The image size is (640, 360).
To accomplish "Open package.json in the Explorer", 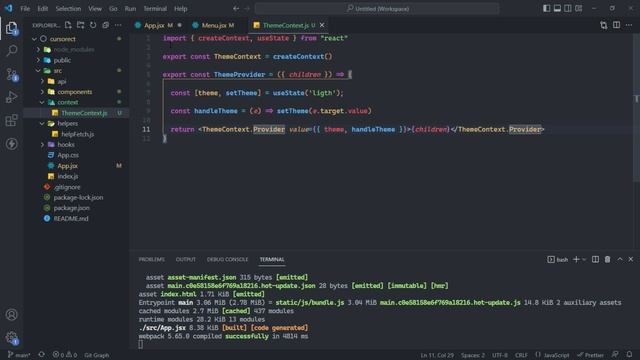I will tap(71, 208).
